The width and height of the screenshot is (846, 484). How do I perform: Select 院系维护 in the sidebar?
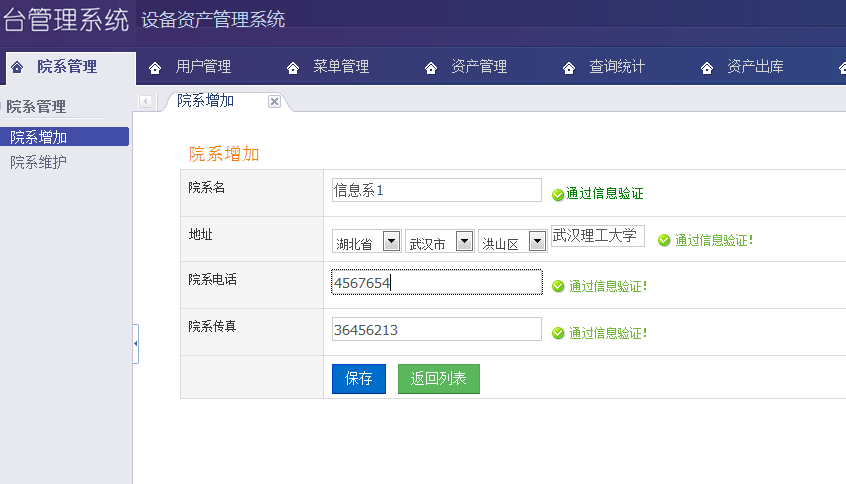pos(38,162)
